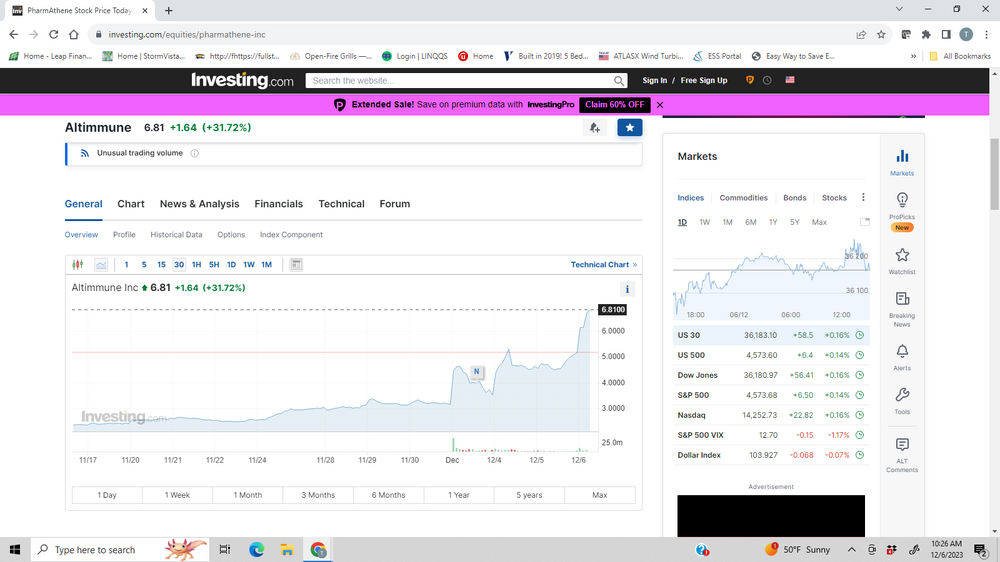Select the 1H chart interval
Image resolution: width=1000 pixels, height=562 pixels.
(x=197, y=265)
